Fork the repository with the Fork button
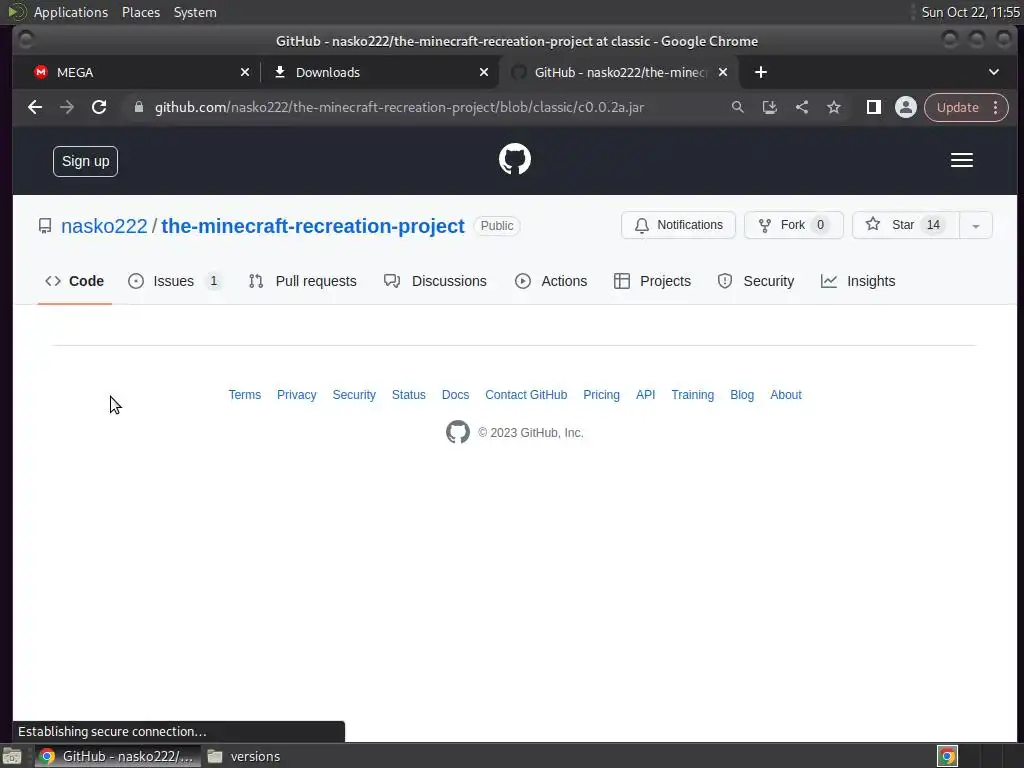 793,225
